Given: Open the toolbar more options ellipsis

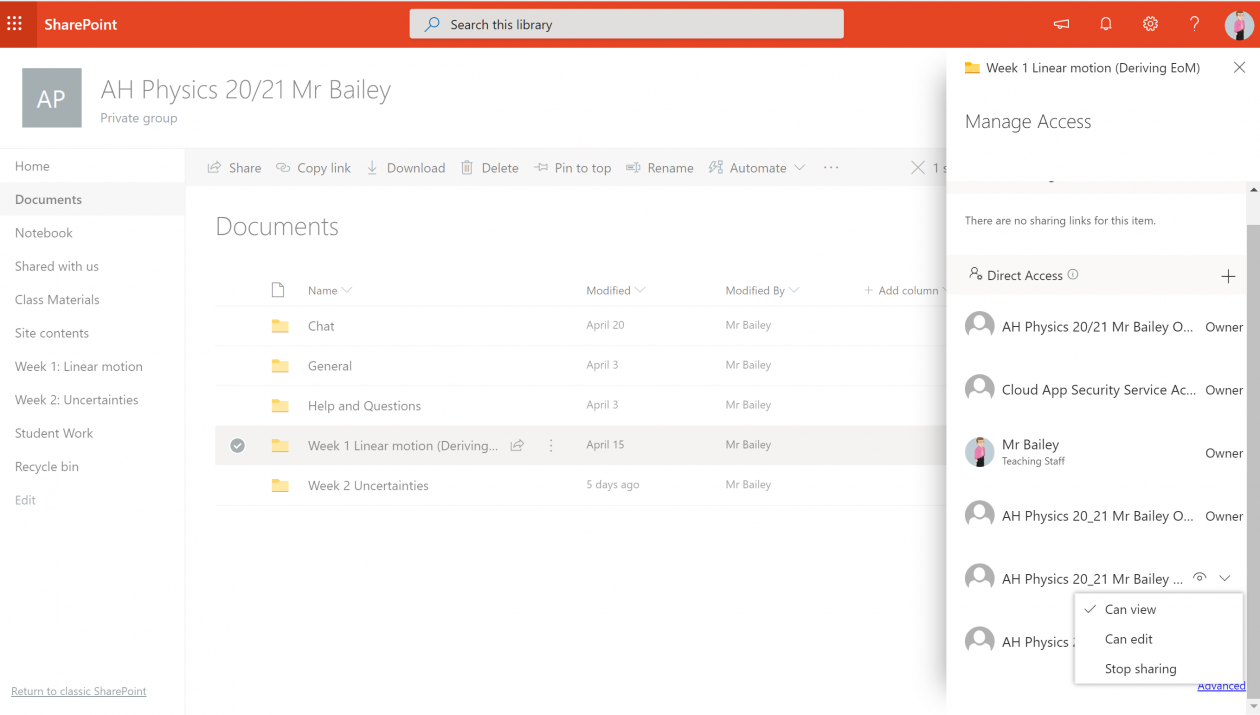Looking at the screenshot, I should pyautogui.click(x=831, y=168).
